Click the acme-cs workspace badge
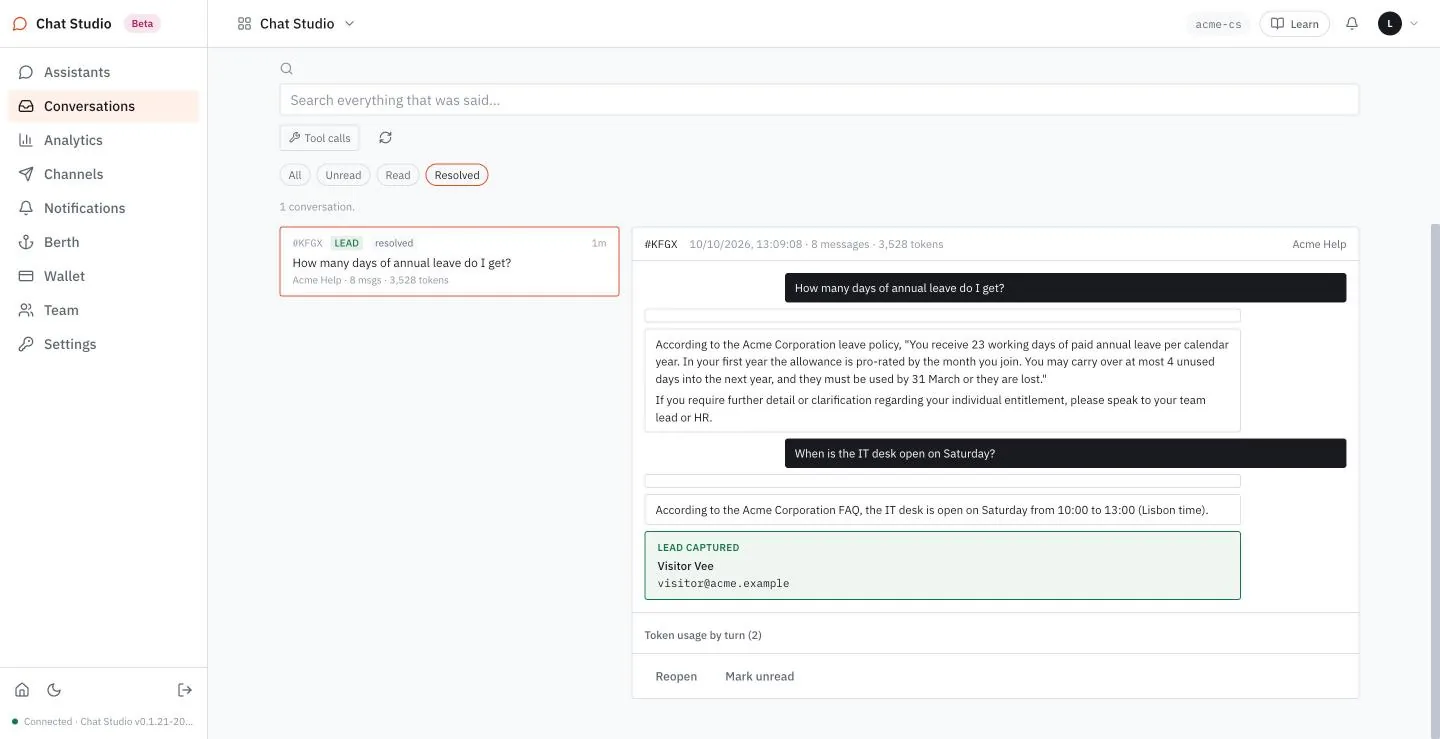The width and height of the screenshot is (1440, 739). [1218, 24]
